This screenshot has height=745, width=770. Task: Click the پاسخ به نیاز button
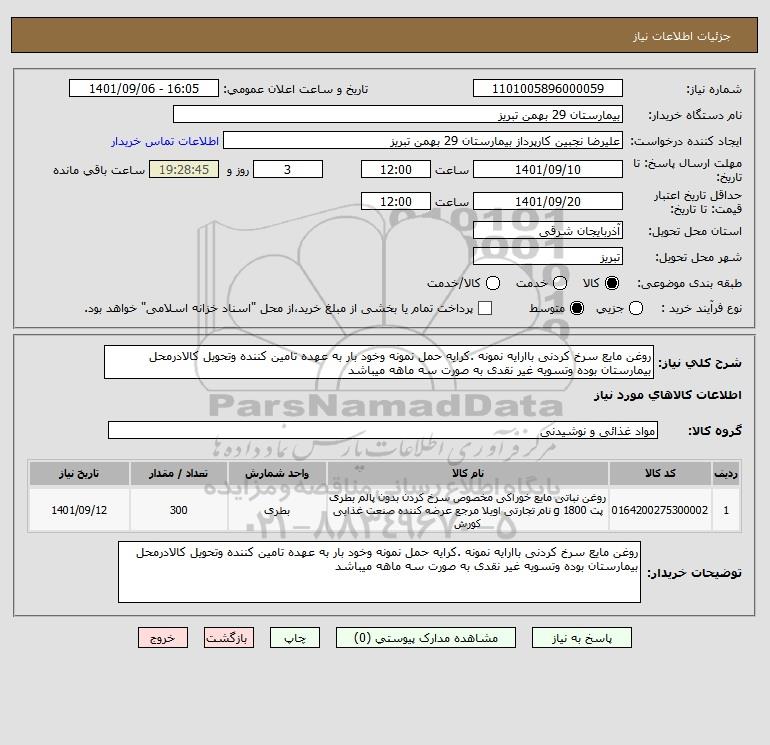(581, 638)
